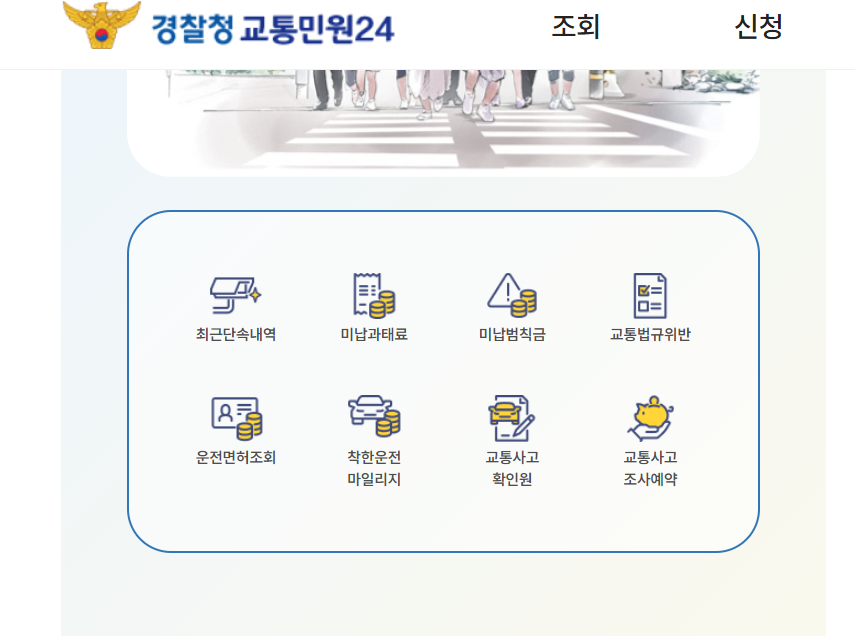The height and width of the screenshot is (636, 855).
Task: Click the 착한운전 마일리지 text label
Action: pos(374,468)
